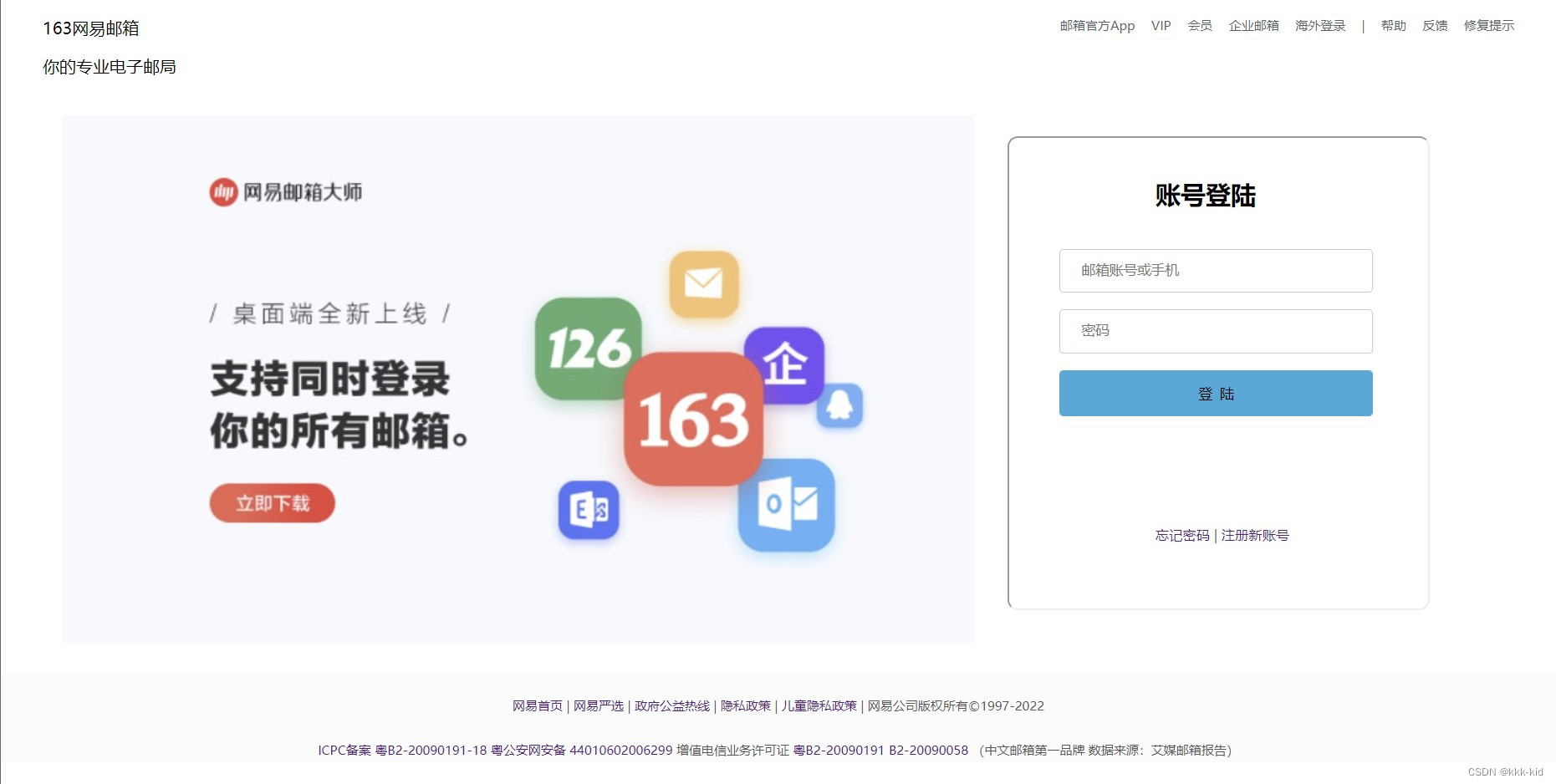Open 邮箱官方App in top navigation
The width and height of the screenshot is (1556, 784).
(1097, 26)
